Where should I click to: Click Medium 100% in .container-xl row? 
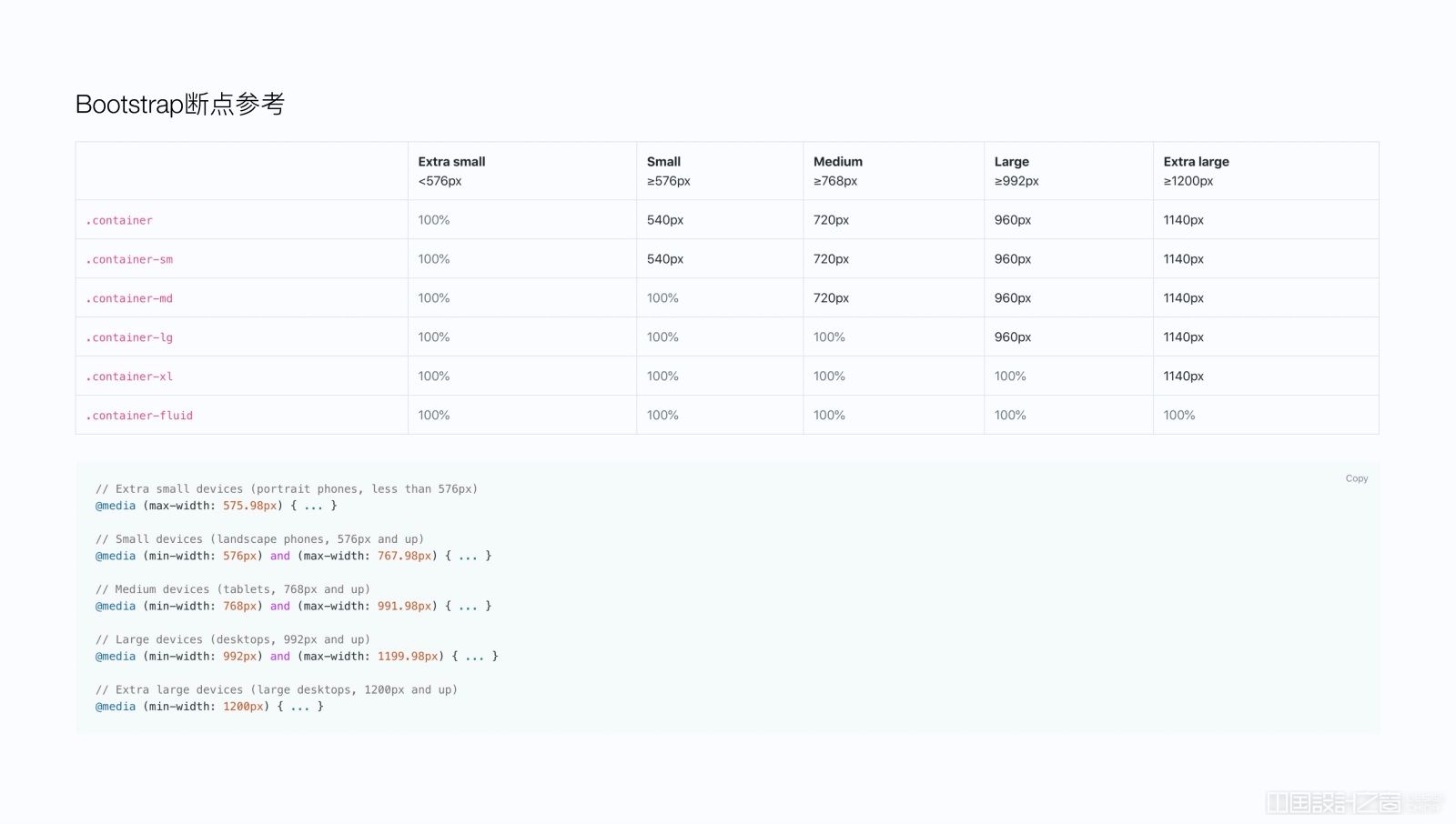click(829, 377)
